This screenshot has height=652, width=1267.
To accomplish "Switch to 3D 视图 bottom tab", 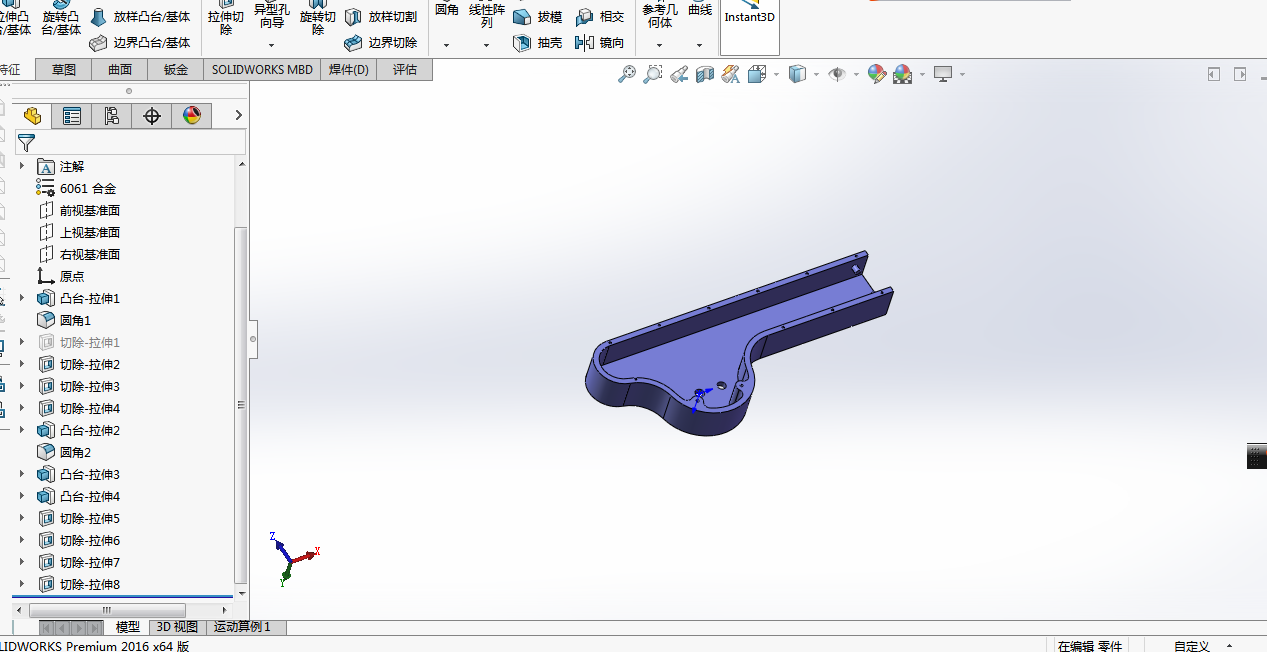I will click(x=177, y=627).
